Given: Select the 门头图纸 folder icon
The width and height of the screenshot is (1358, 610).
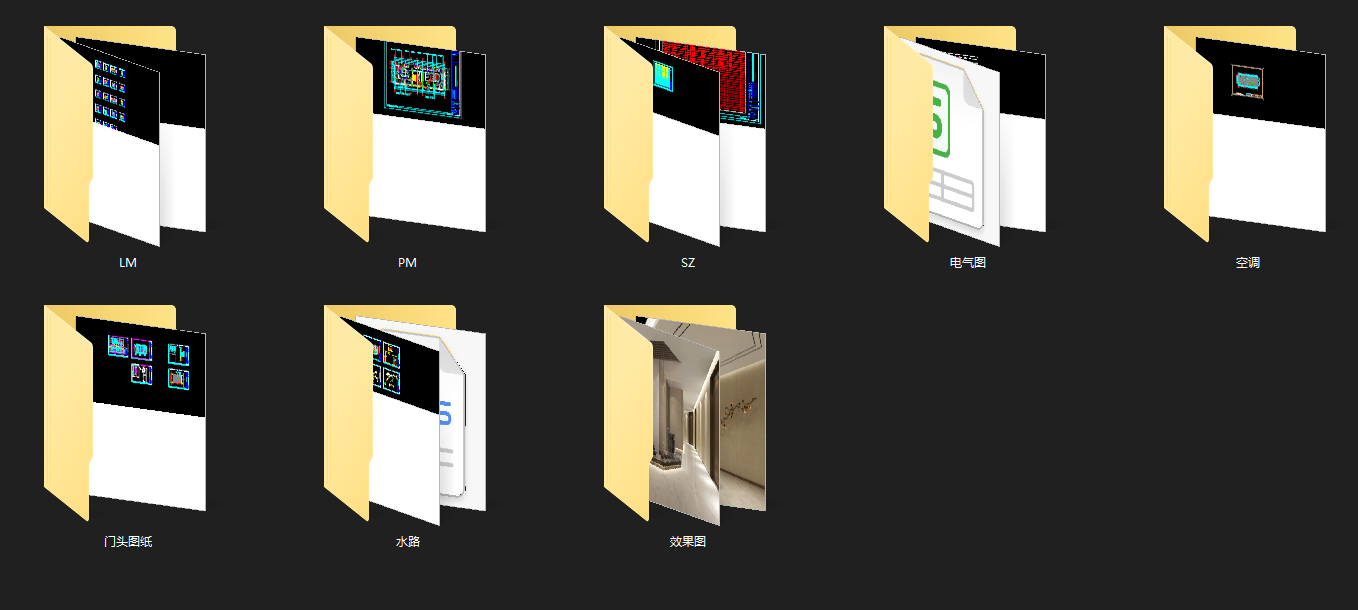Looking at the screenshot, I should pyautogui.click(x=125, y=415).
